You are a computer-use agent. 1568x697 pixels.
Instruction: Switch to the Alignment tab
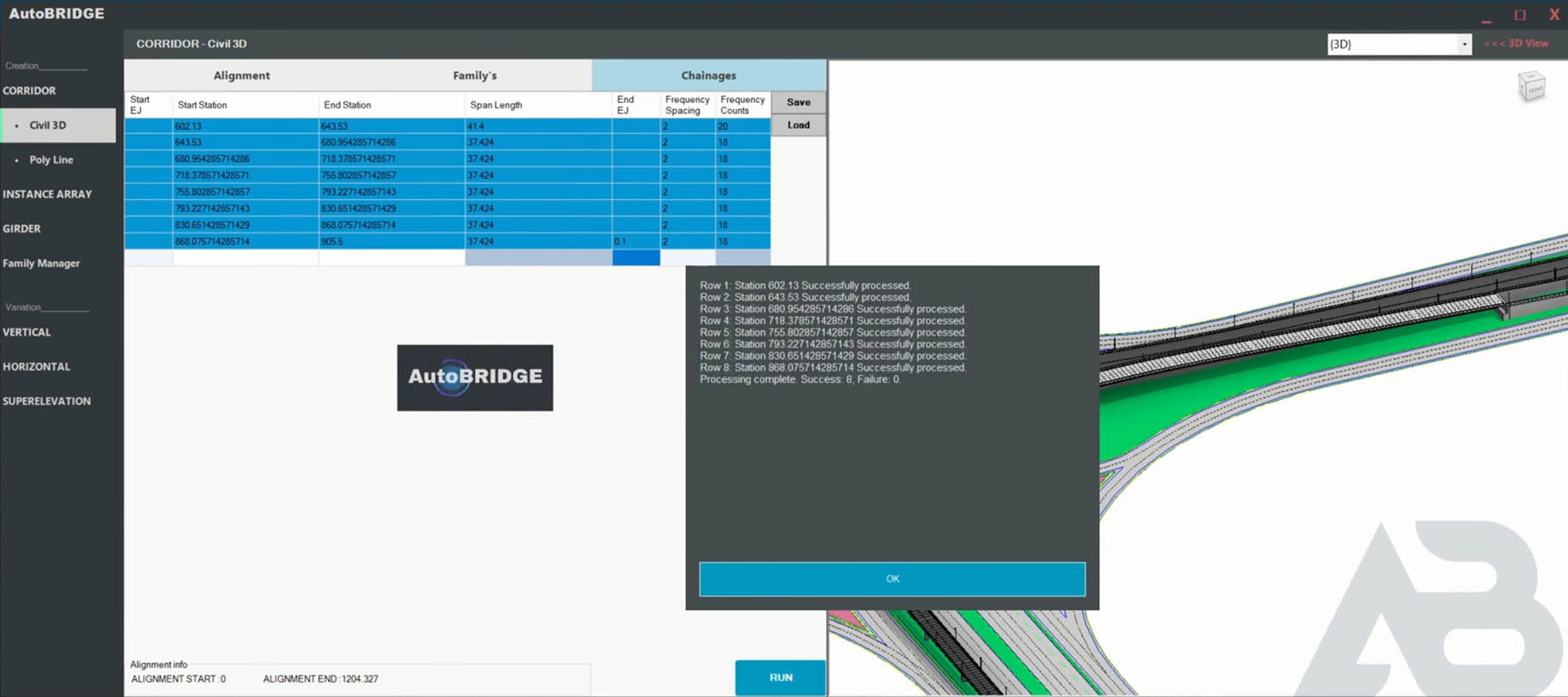tap(241, 76)
